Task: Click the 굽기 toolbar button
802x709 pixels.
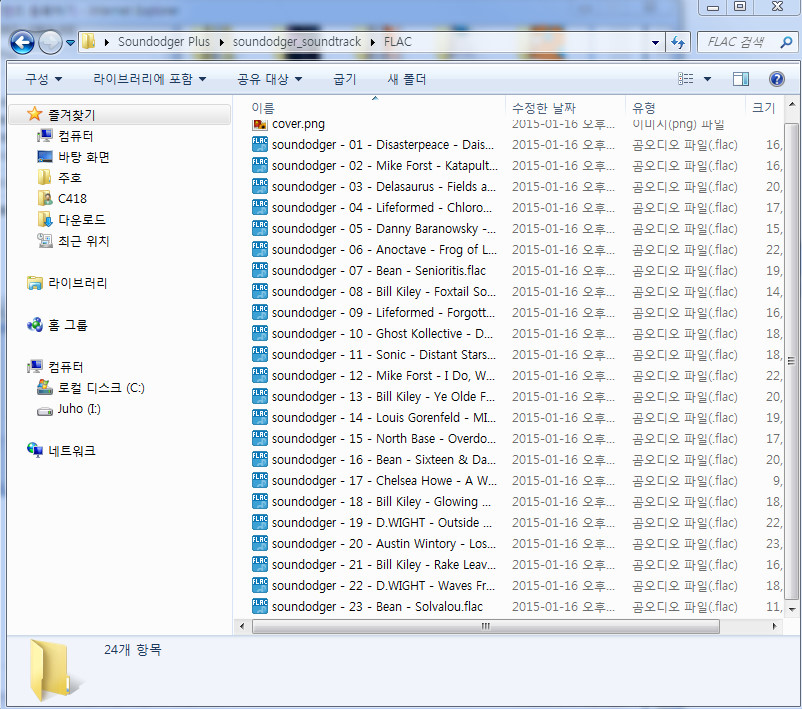Action: tap(344, 79)
